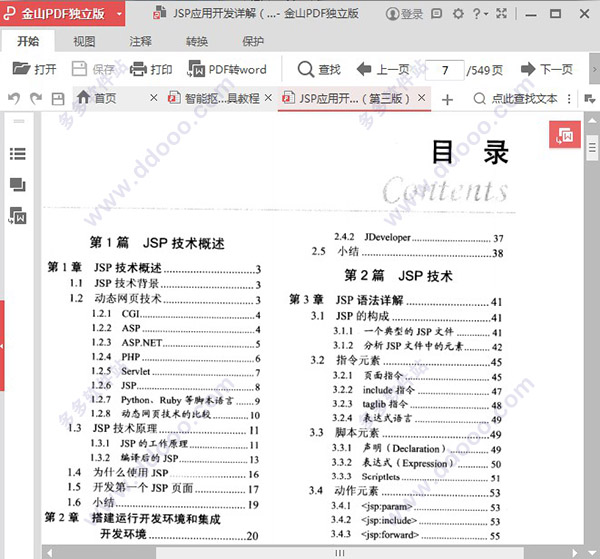Click the 打印 print button

(151, 69)
